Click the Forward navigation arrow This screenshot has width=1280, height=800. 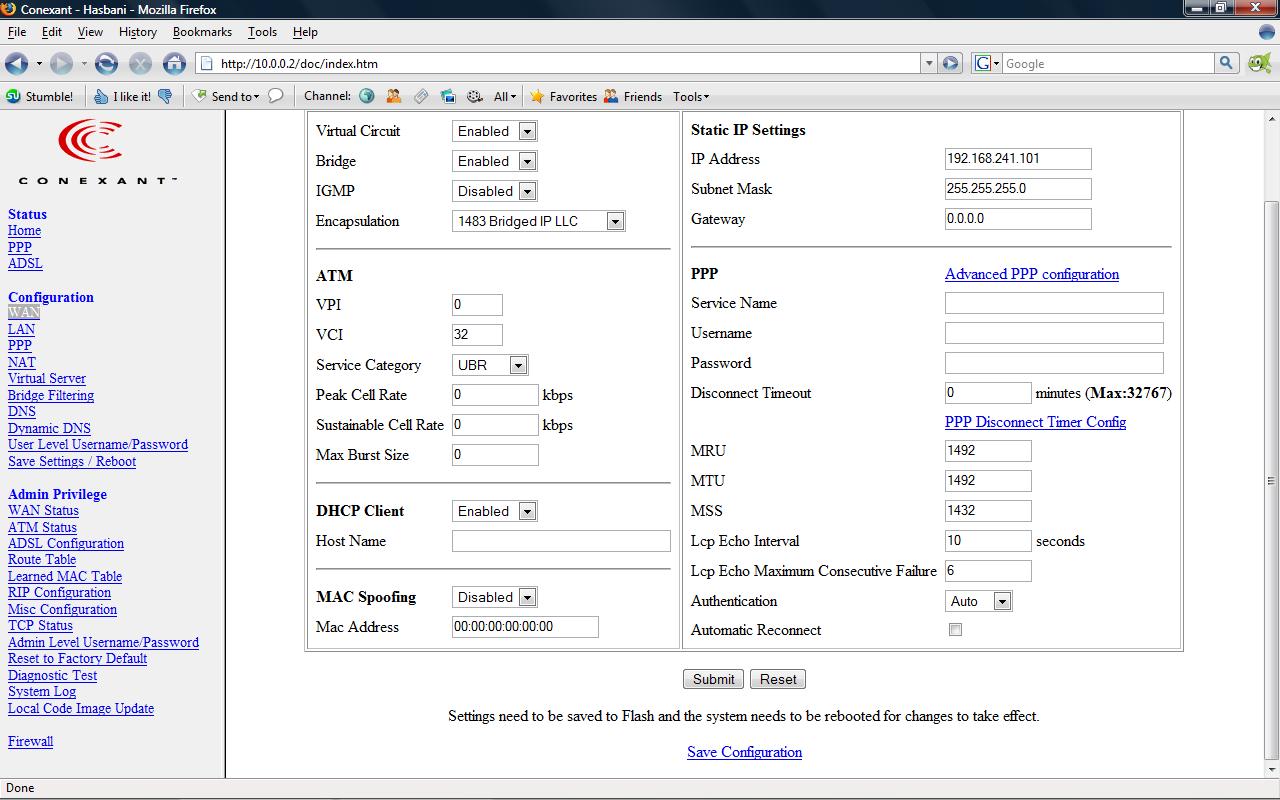click(61, 64)
